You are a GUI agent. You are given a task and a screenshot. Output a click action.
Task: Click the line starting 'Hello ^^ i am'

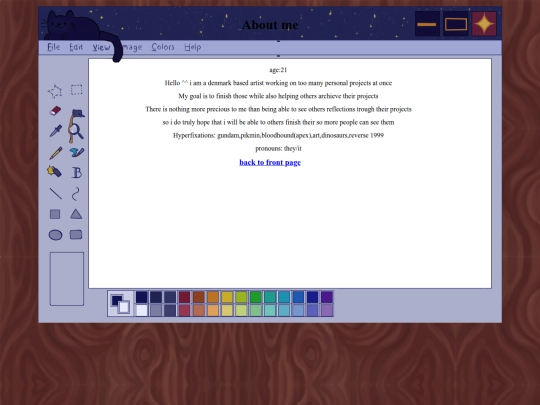pyautogui.click(x=278, y=83)
